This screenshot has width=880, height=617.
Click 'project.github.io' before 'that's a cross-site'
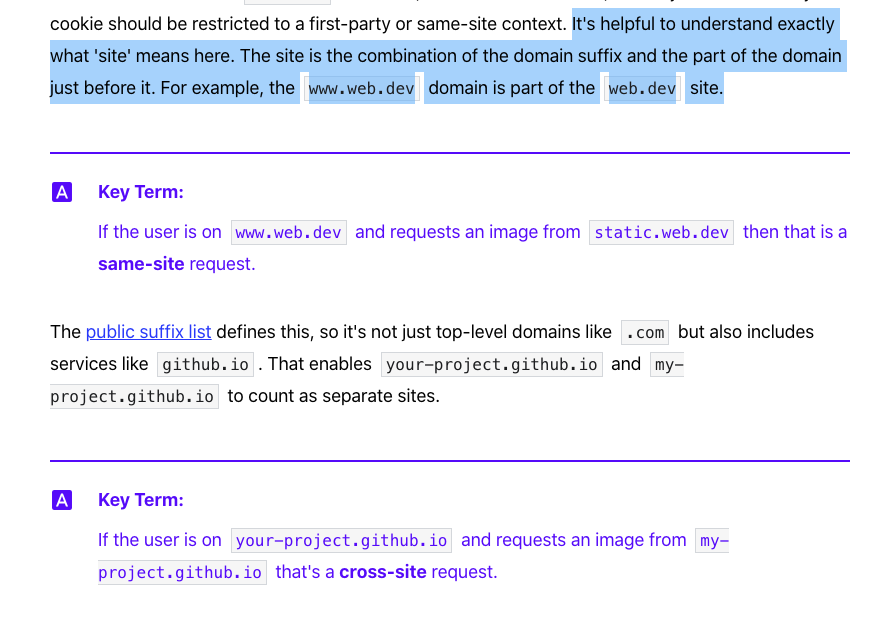click(x=181, y=572)
